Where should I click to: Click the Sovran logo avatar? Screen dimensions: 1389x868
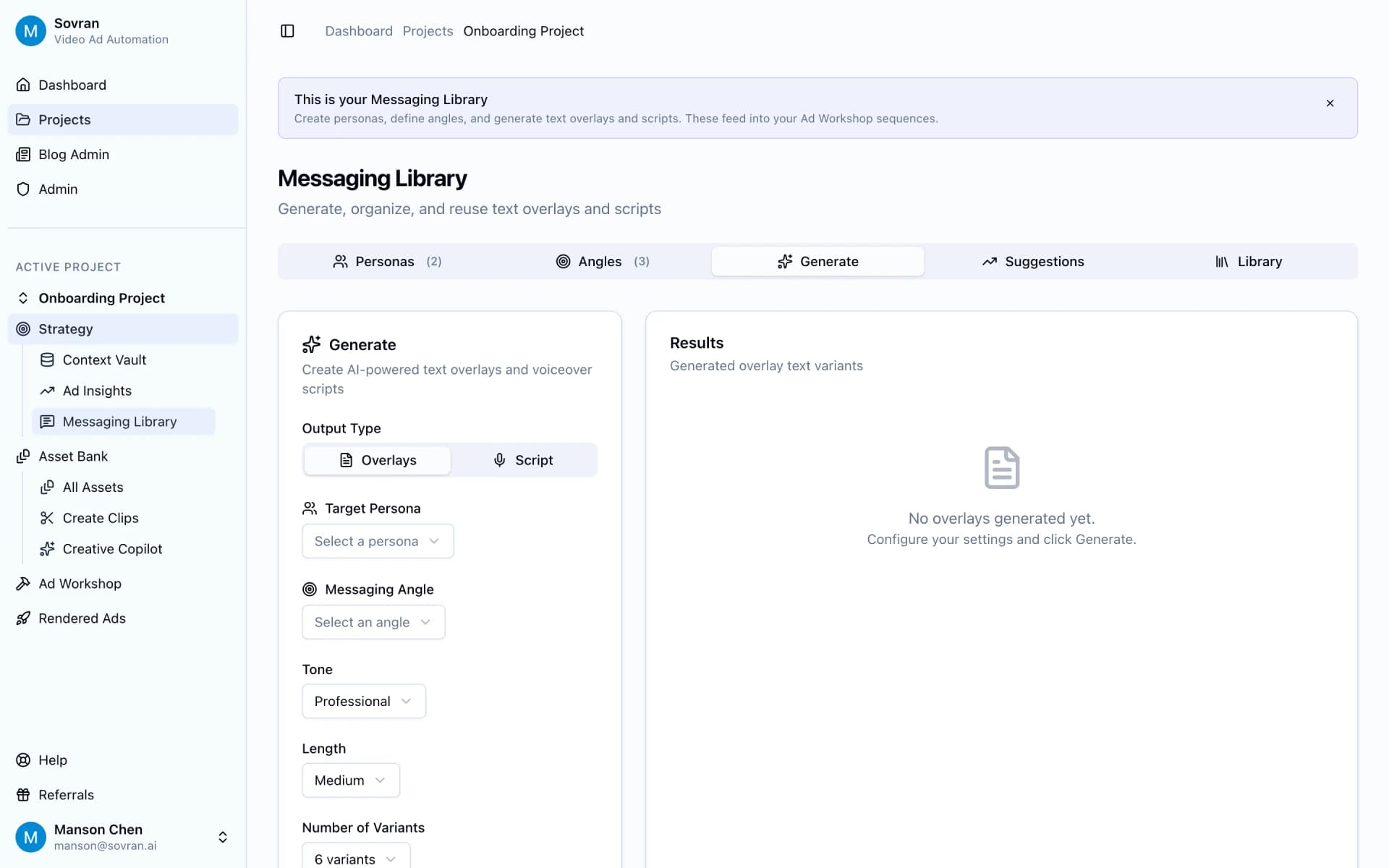pos(30,31)
